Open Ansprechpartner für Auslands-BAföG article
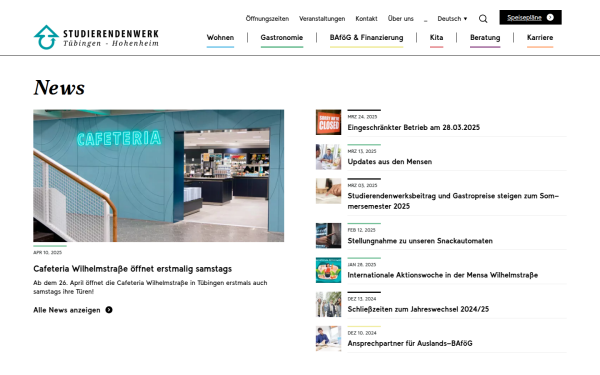600x375 pixels. (410, 343)
